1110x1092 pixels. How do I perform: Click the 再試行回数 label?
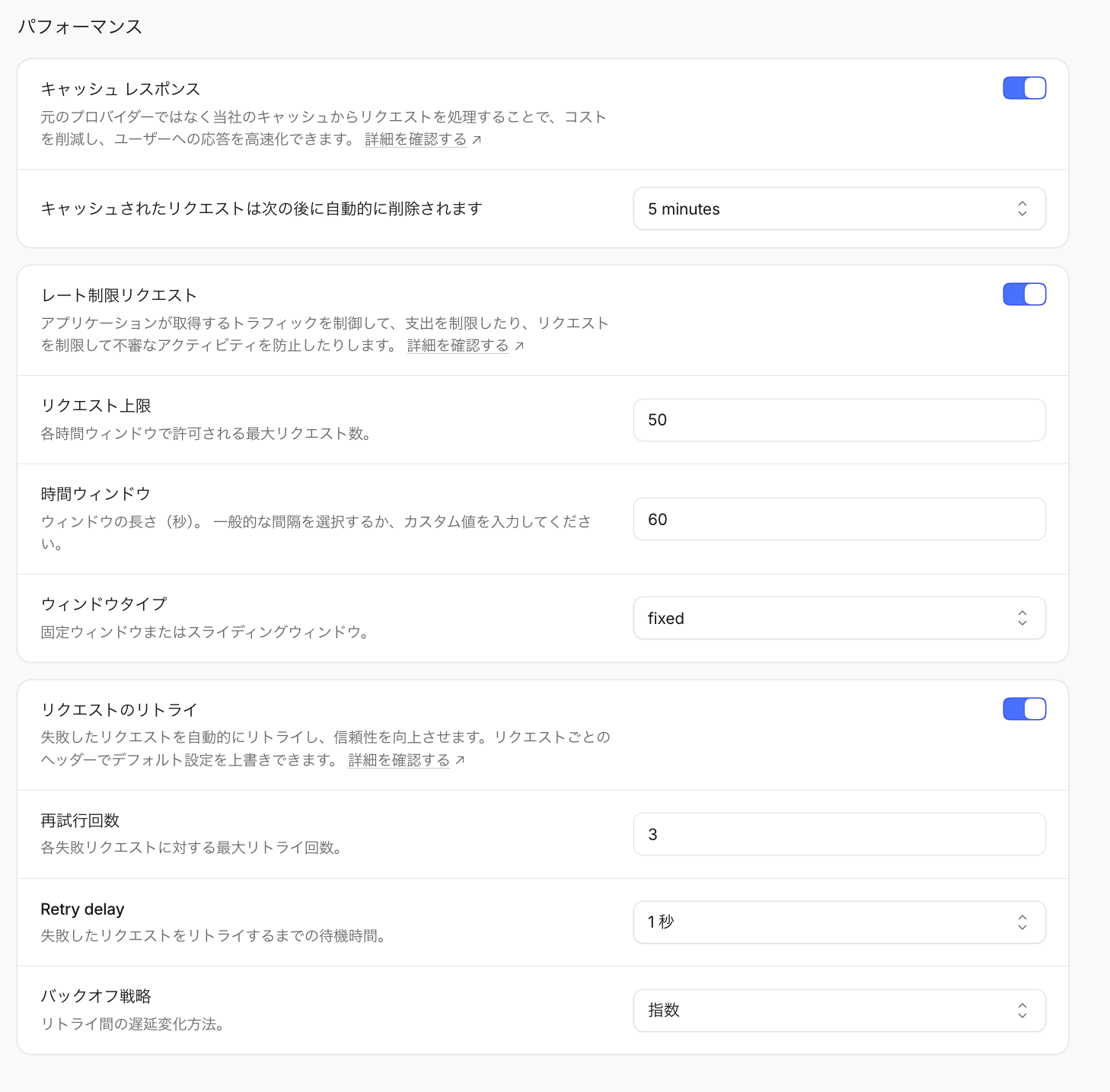click(80, 820)
